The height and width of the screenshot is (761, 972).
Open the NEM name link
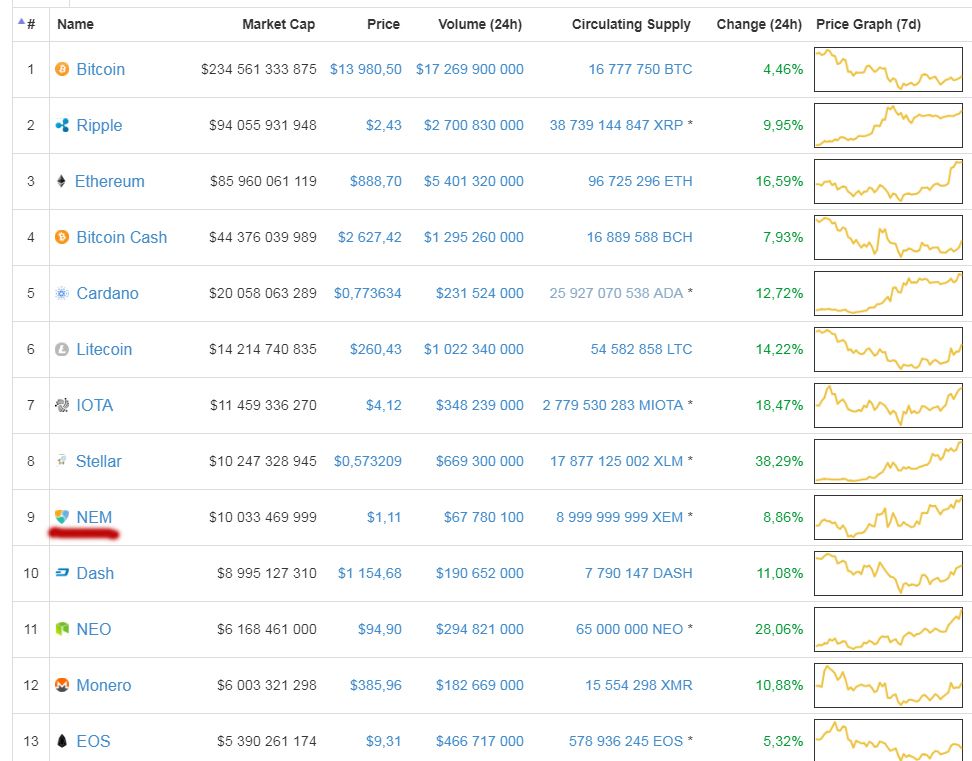(x=94, y=517)
